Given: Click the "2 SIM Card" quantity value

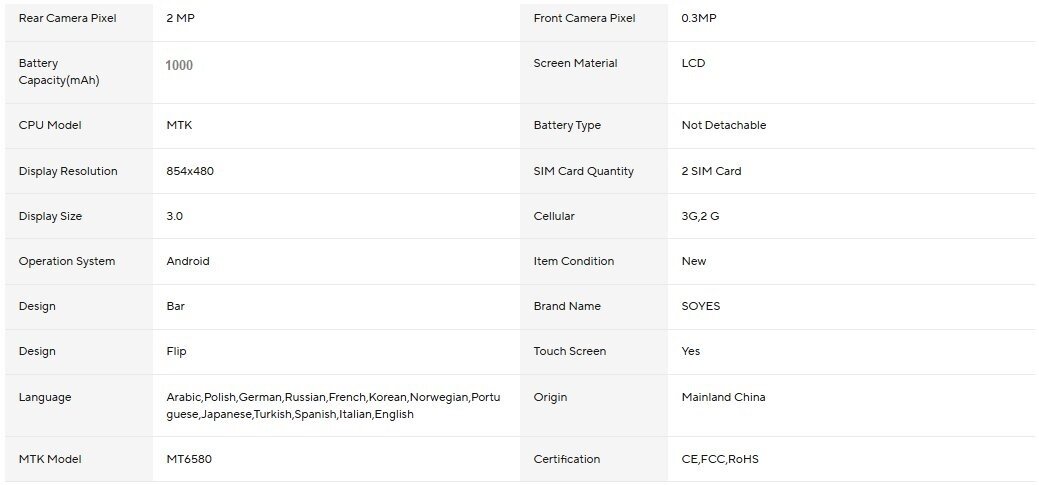Looking at the screenshot, I should (711, 171).
